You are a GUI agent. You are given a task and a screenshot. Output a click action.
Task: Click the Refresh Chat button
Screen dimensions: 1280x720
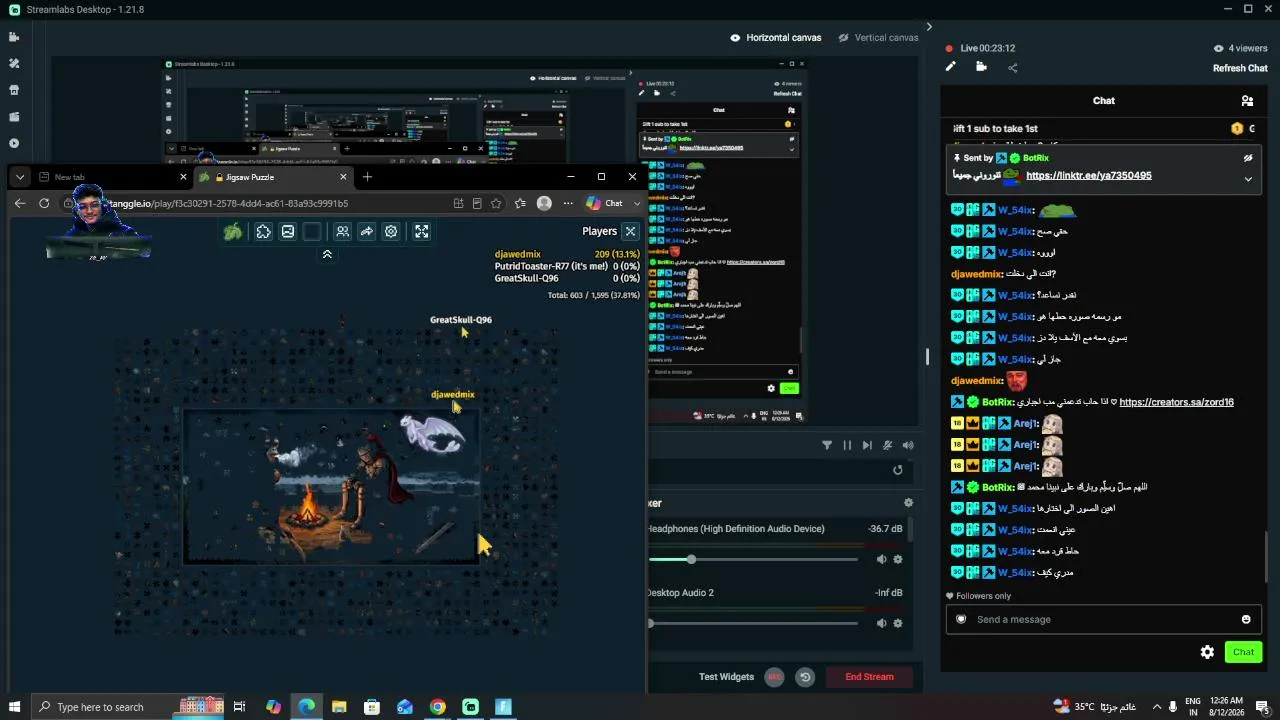[x=1240, y=68]
